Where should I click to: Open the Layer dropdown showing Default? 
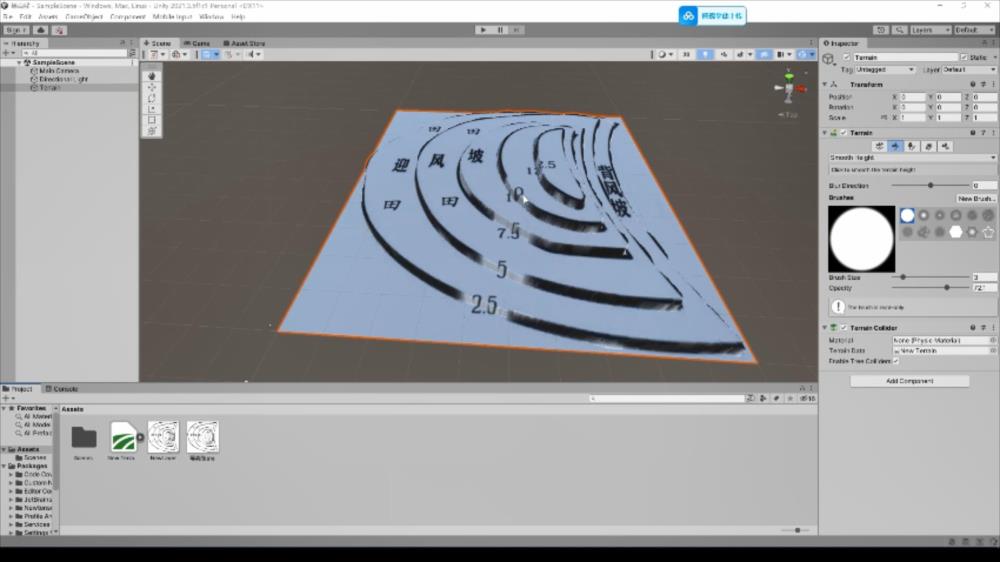969,70
